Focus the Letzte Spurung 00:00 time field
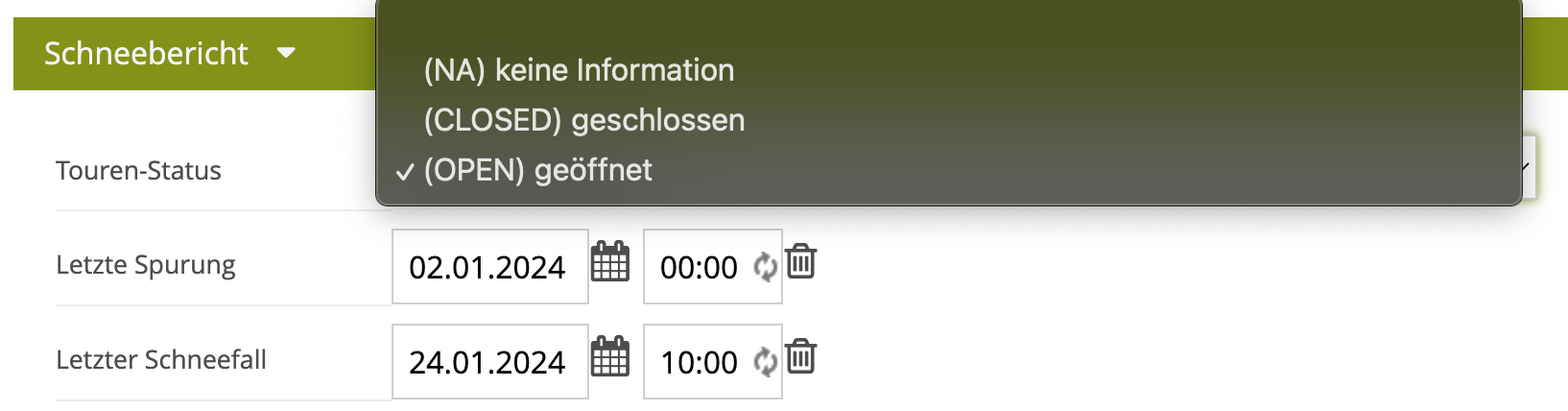This screenshot has height=411, width=1568. click(x=700, y=267)
